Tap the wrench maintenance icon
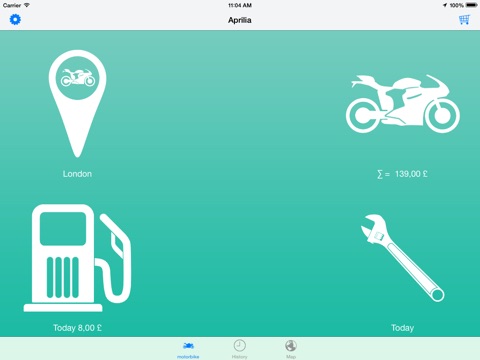 [403, 258]
